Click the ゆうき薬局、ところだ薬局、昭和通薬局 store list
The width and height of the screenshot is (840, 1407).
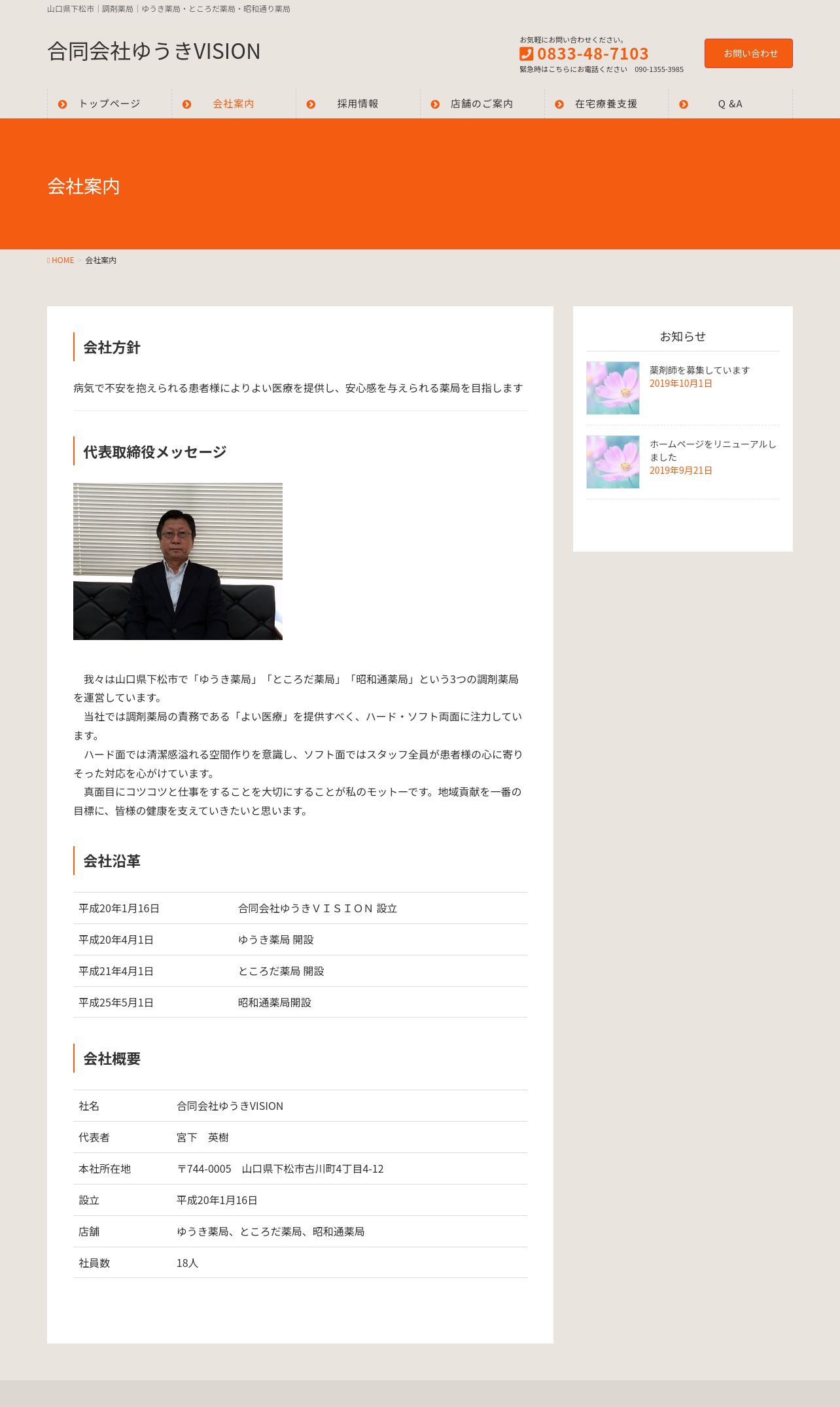coord(270,1232)
